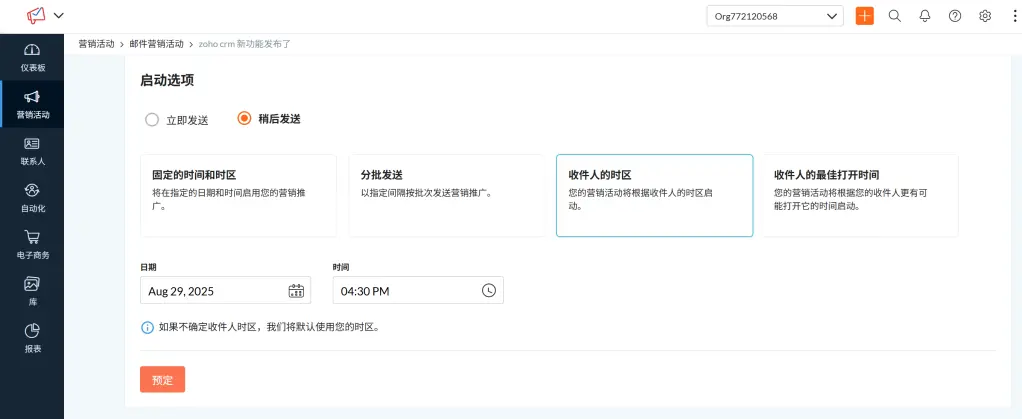Click the orange plus create button
The width and height of the screenshot is (1022, 419).
click(x=865, y=16)
